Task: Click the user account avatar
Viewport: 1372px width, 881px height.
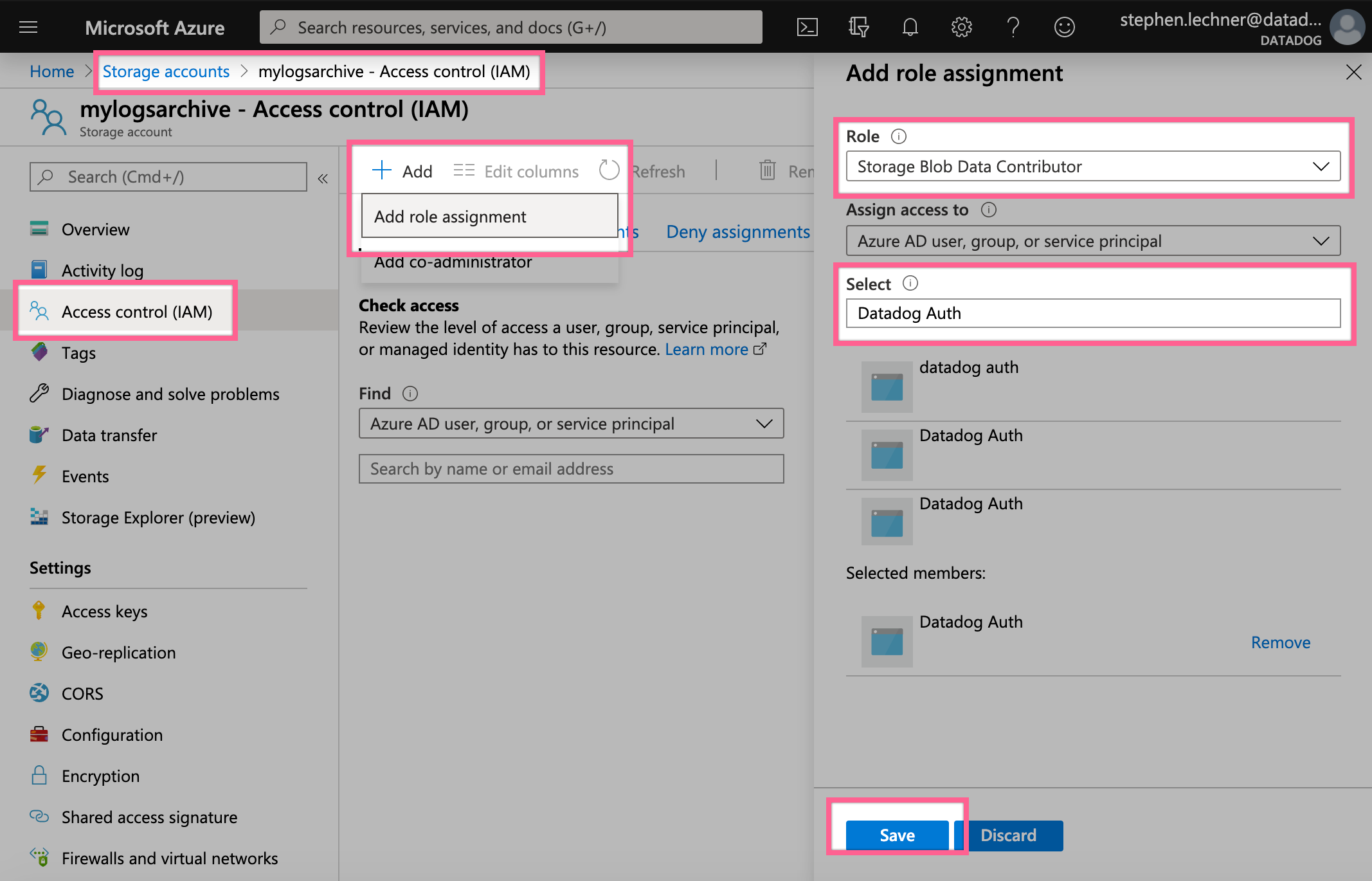Action: (1346, 27)
